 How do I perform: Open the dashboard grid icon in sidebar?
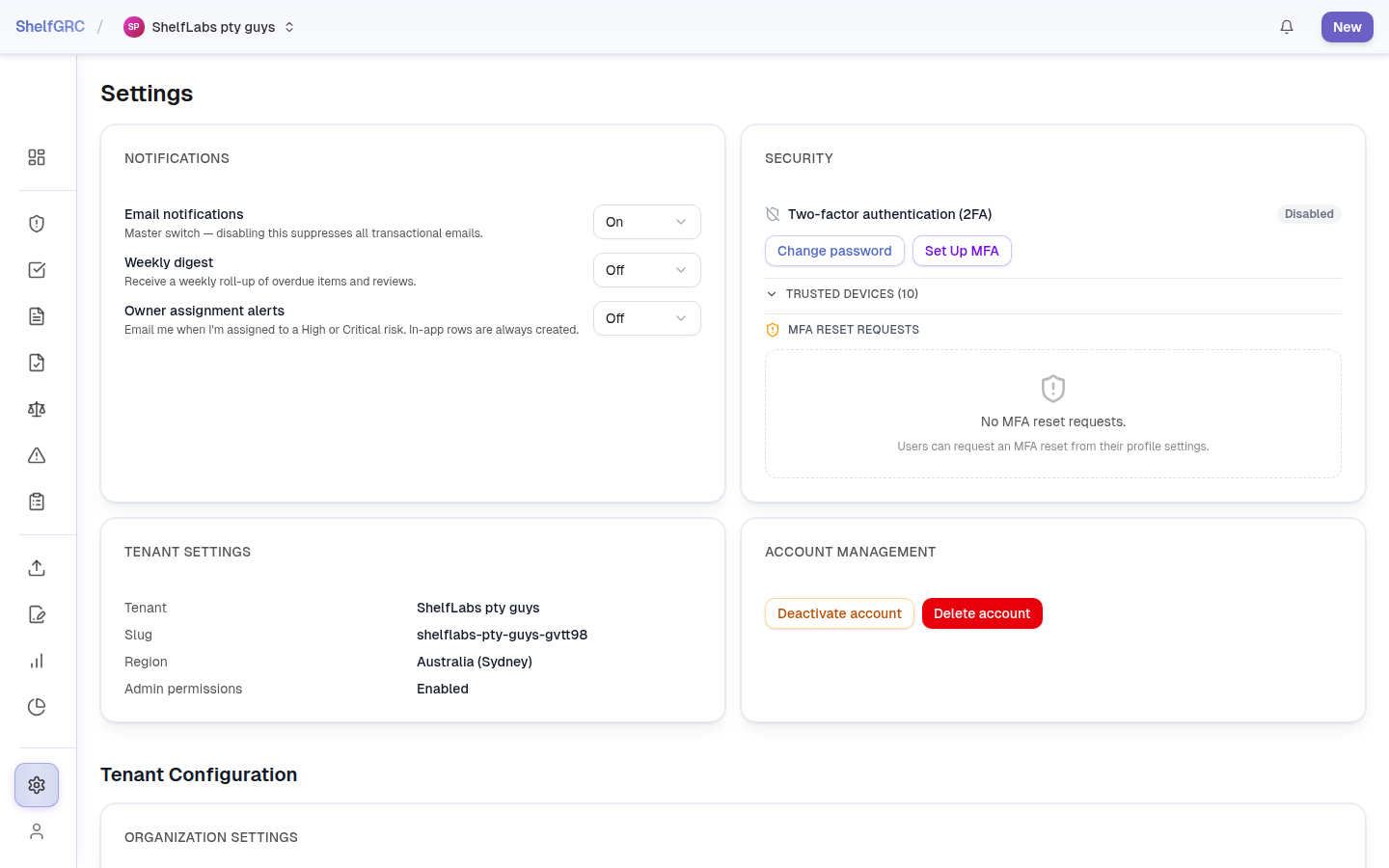(37, 157)
